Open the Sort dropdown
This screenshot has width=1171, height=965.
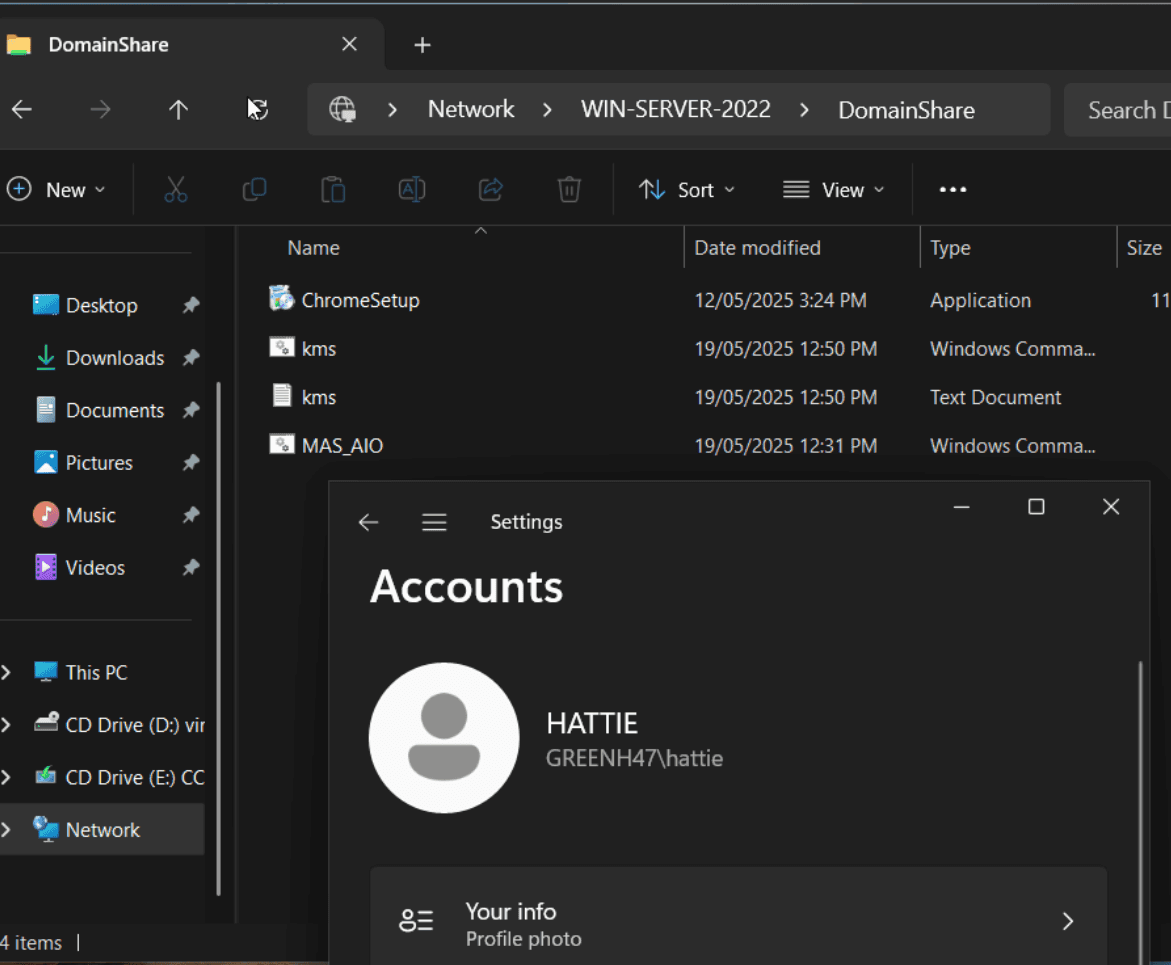(x=687, y=190)
